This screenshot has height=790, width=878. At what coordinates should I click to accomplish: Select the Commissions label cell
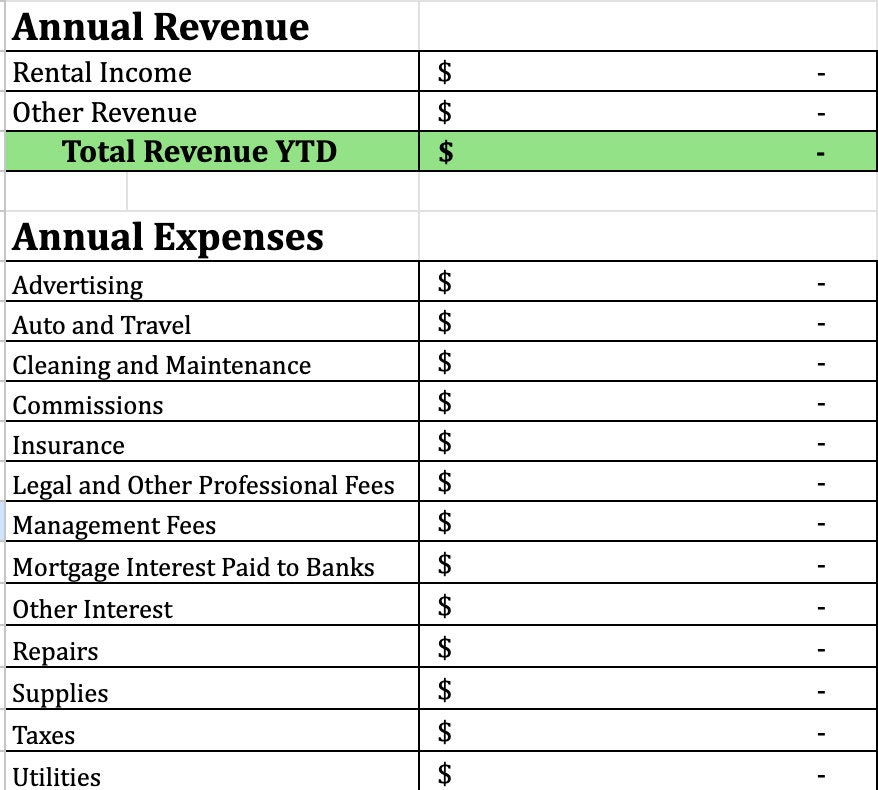(x=88, y=405)
